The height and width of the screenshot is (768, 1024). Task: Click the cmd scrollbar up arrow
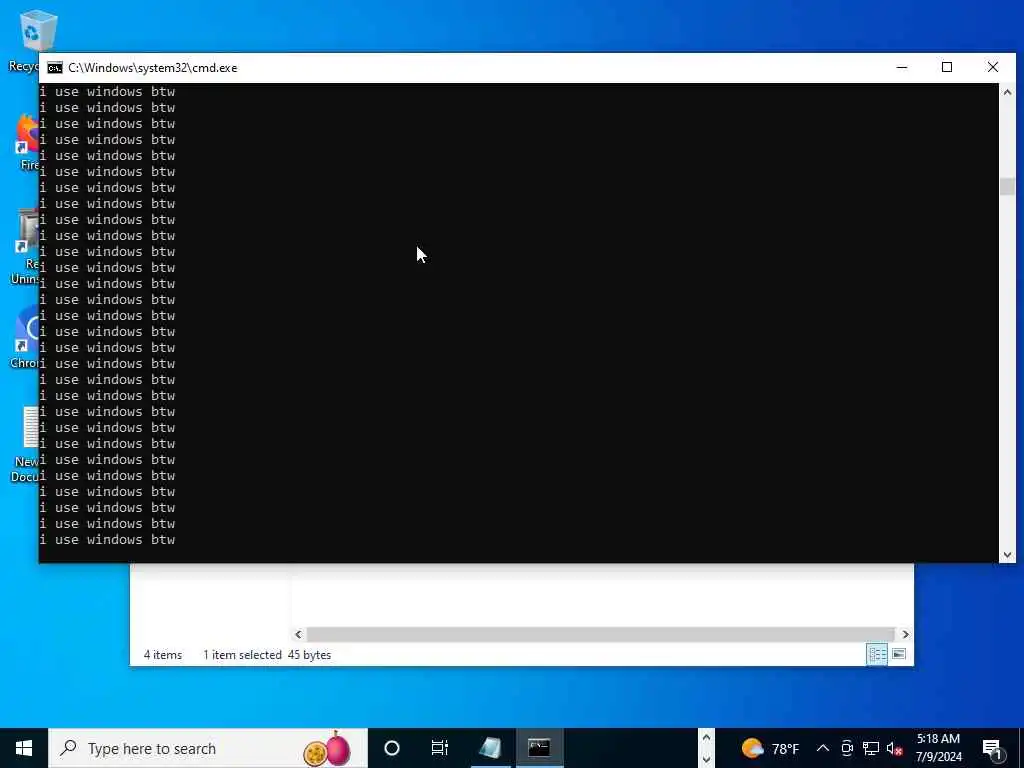point(1007,93)
